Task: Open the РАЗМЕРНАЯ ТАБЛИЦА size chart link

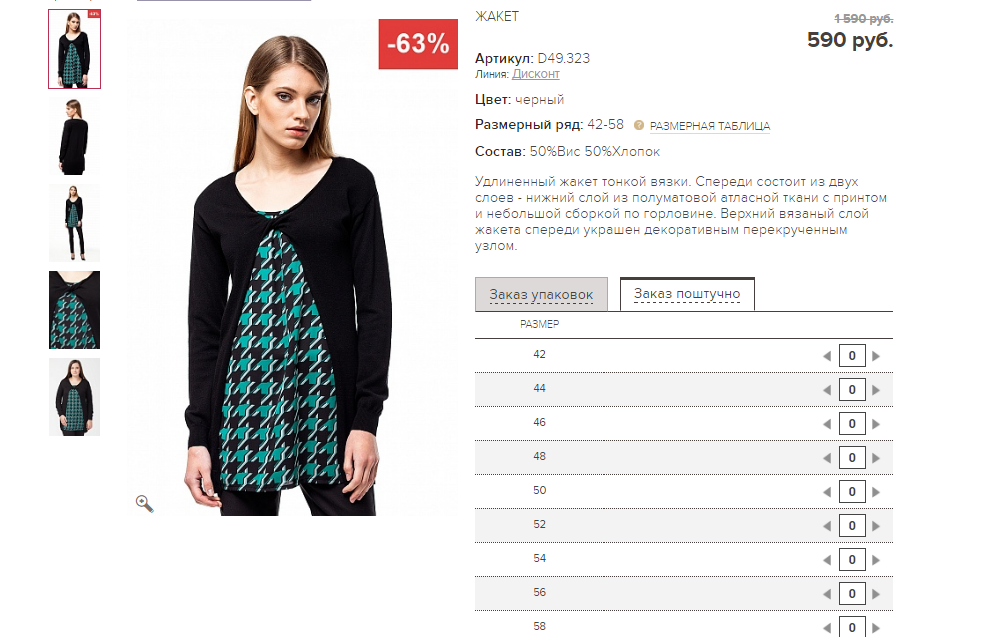Action: 710,126
